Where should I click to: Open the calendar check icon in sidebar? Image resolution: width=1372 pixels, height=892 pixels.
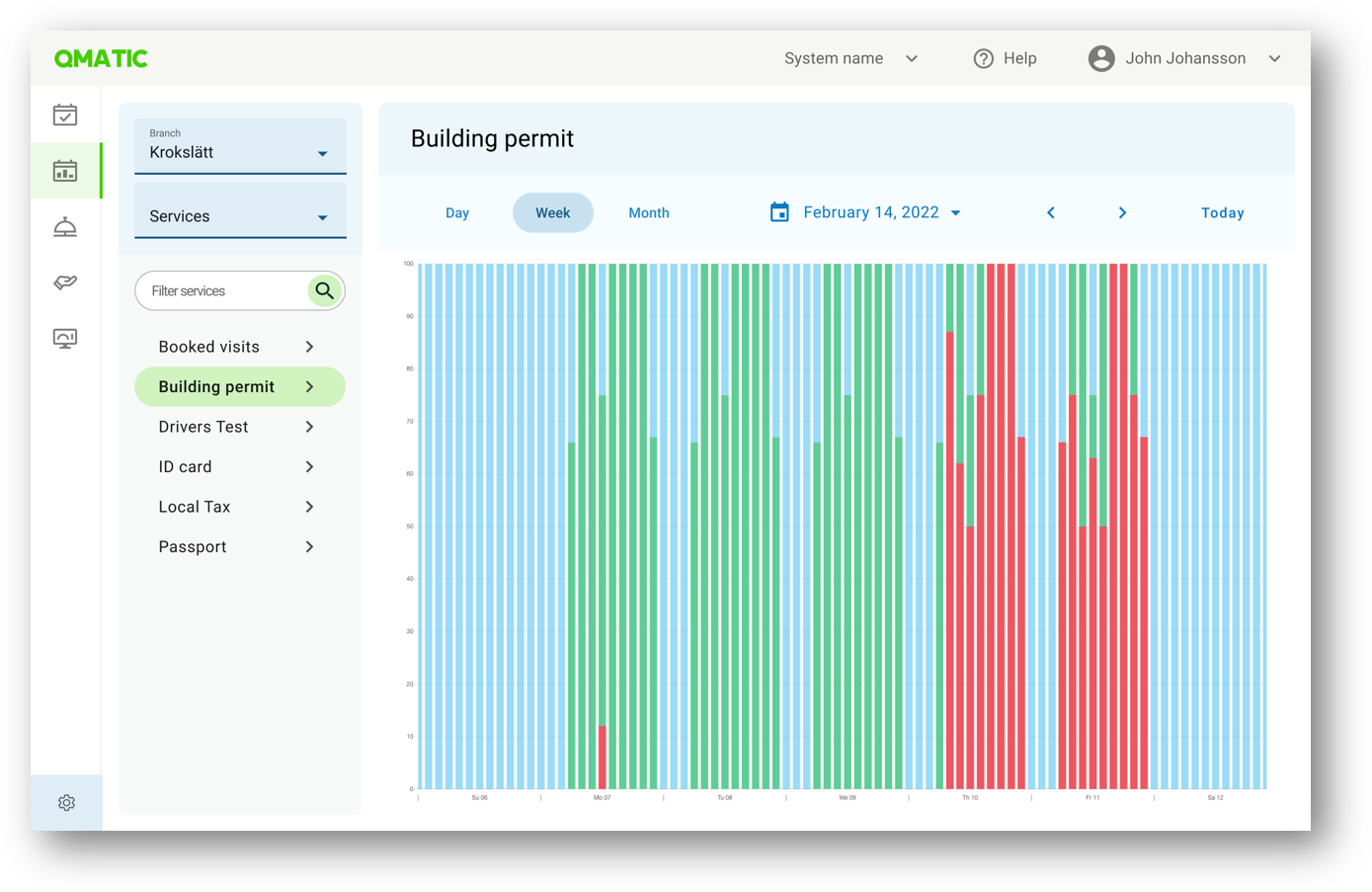click(x=65, y=116)
